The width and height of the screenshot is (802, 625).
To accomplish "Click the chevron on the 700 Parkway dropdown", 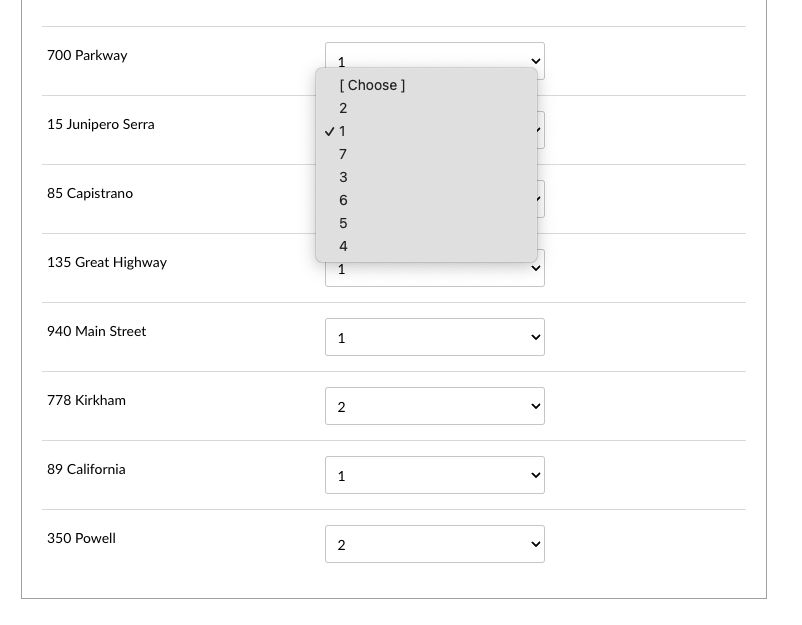I will 536,61.
